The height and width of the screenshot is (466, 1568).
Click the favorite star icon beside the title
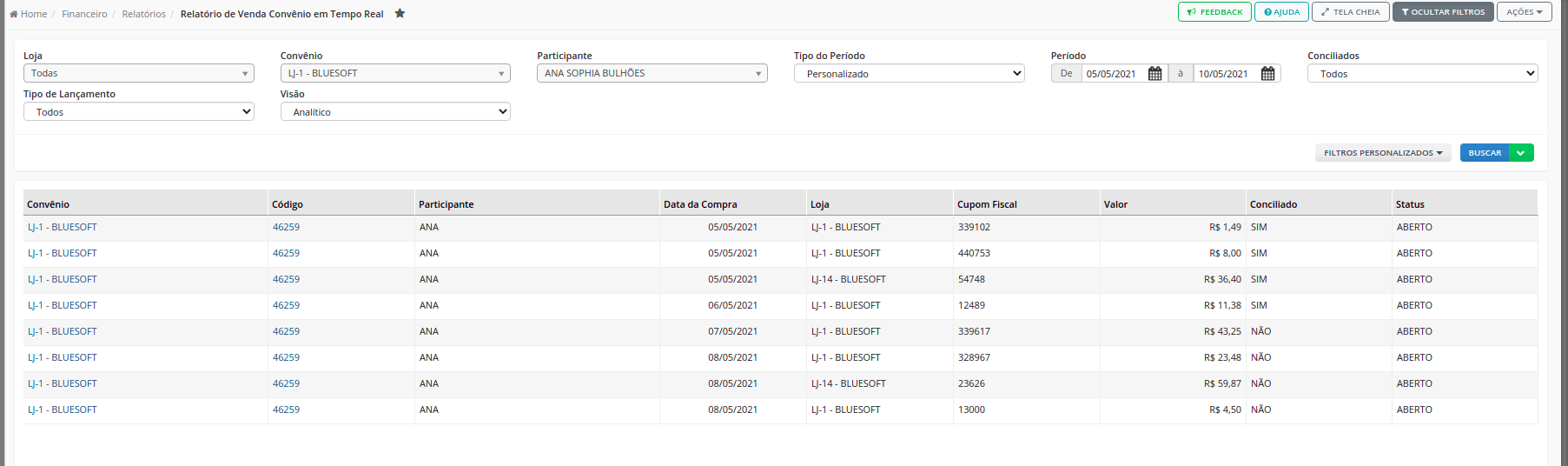coord(400,13)
